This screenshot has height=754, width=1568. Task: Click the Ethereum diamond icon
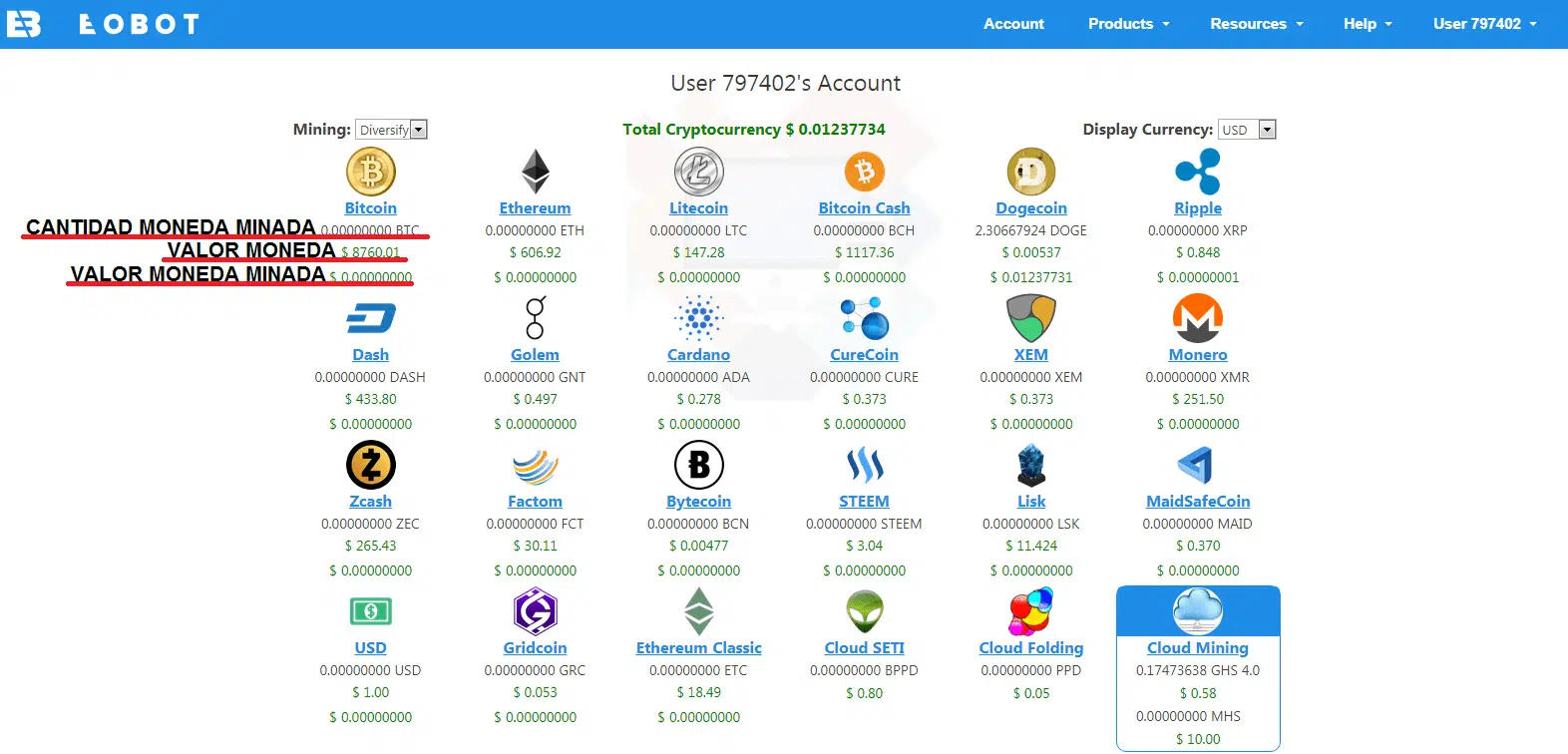(x=536, y=172)
